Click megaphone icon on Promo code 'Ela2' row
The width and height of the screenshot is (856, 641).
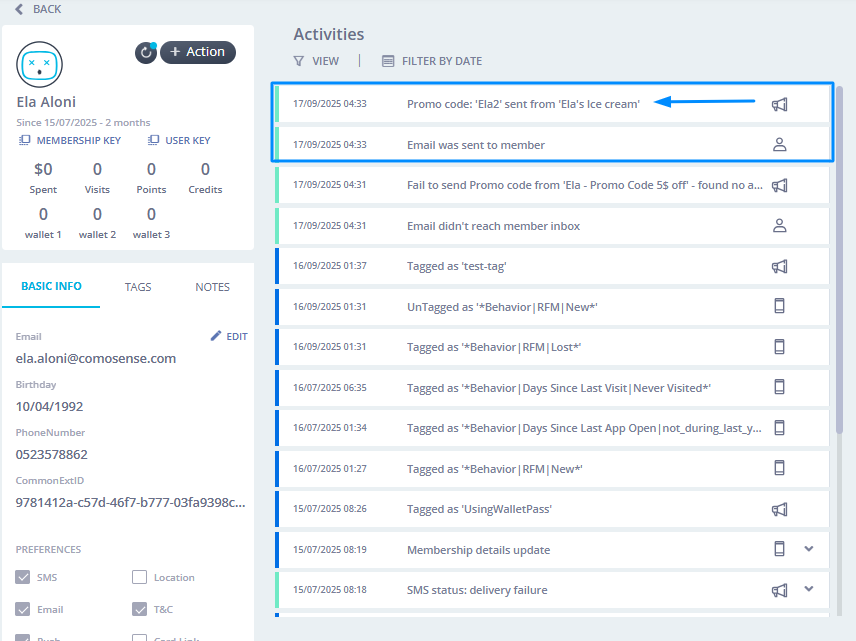coord(780,104)
